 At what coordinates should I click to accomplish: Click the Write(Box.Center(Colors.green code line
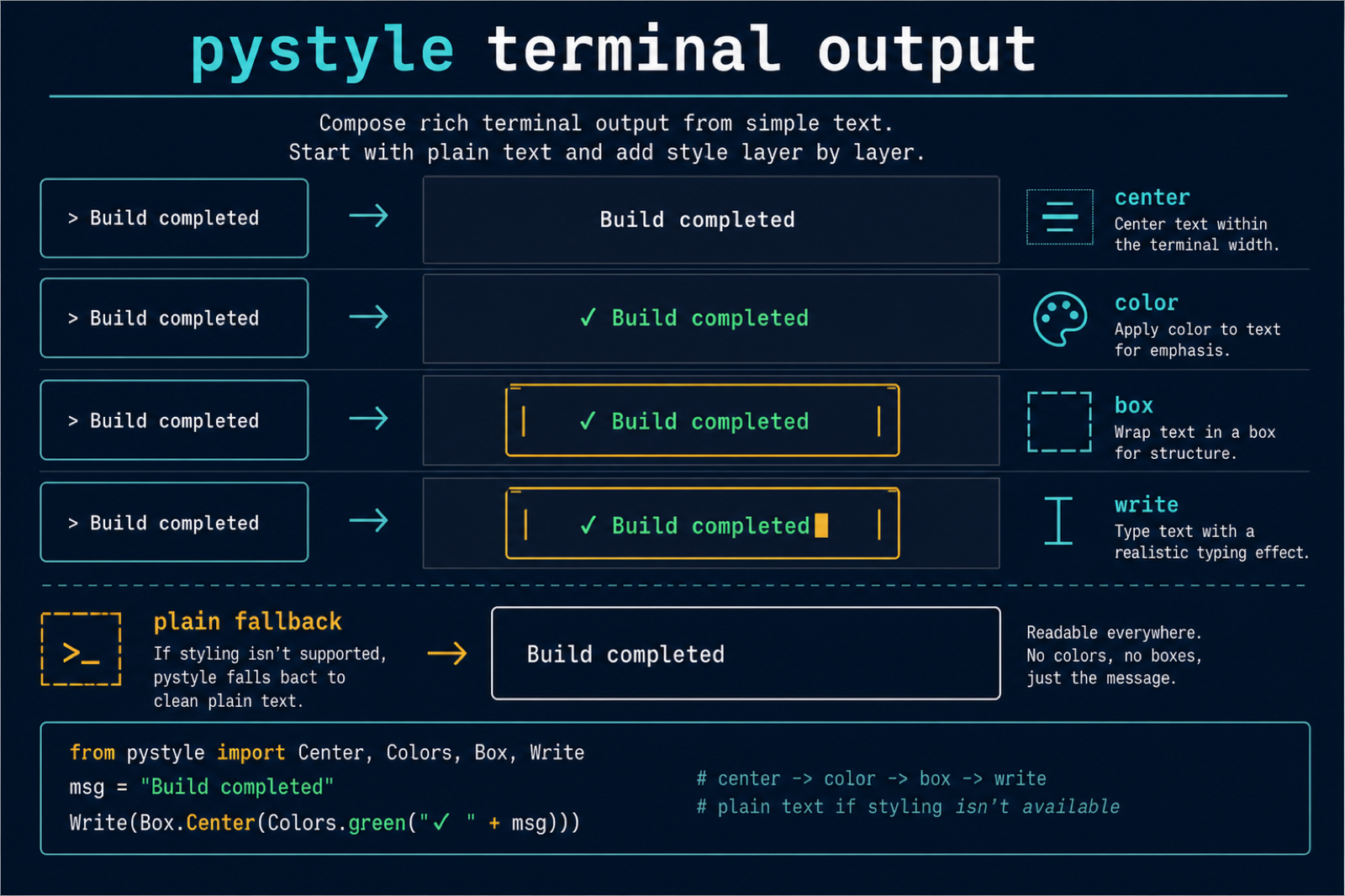pos(324,823)
